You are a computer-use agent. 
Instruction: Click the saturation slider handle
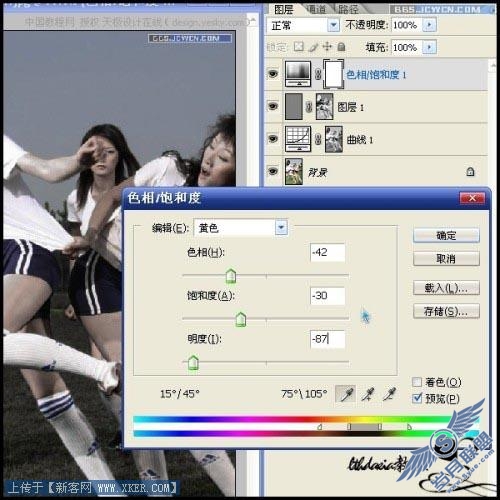pos(241,320)
